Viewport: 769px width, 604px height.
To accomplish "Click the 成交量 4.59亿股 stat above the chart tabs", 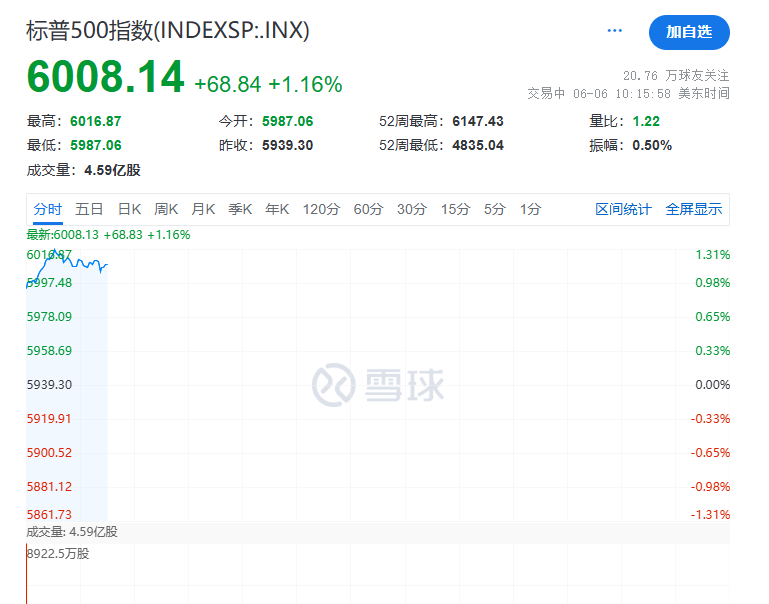I will point(83,170).
